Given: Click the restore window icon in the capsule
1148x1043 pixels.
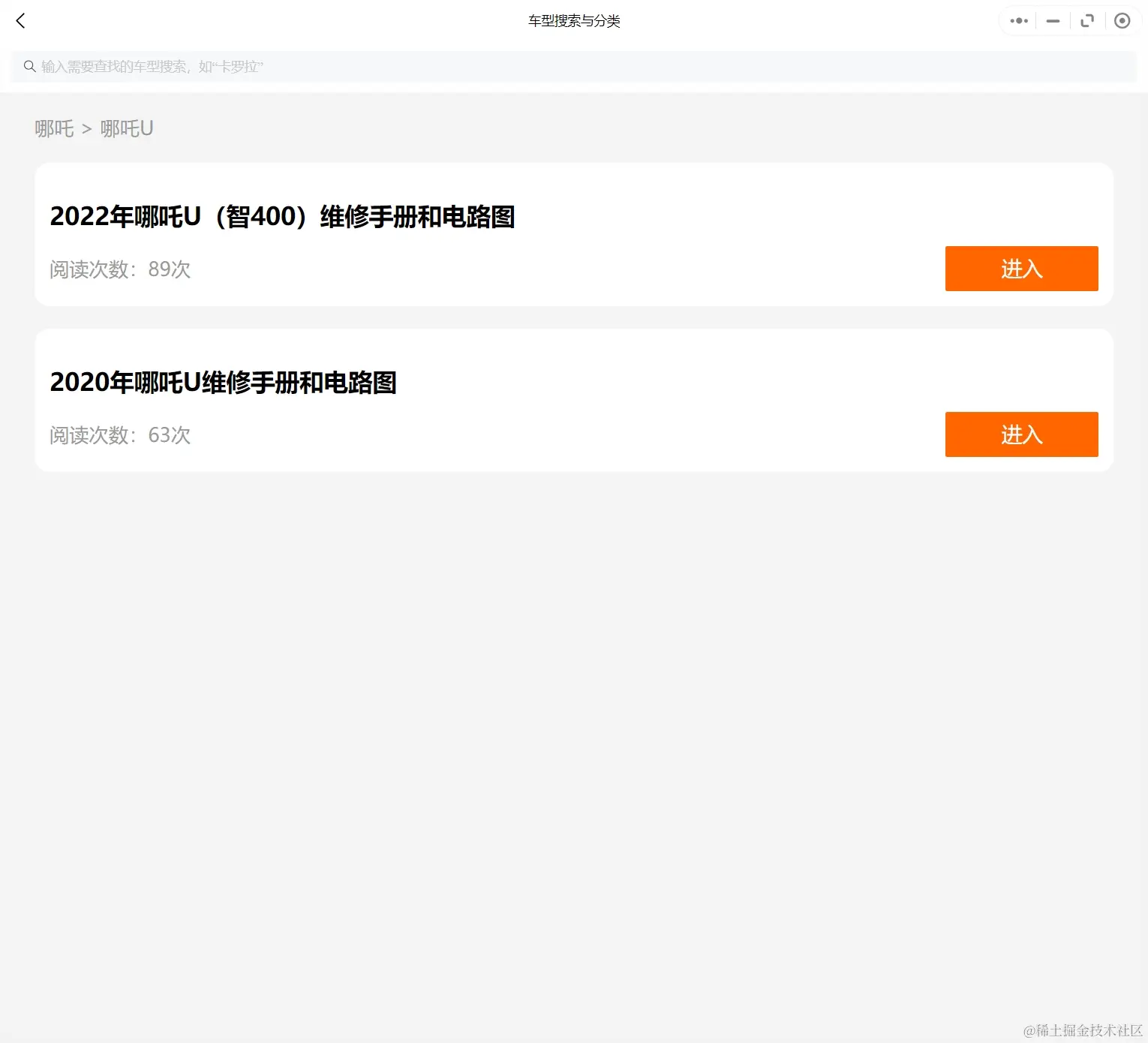Looking at the screenshot, I should (x=1086, y=20).
